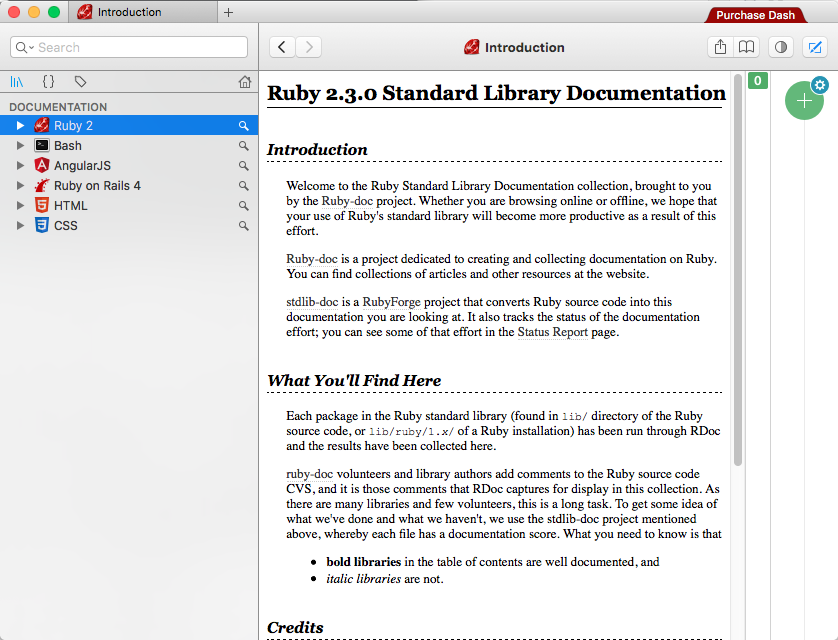Click the annotation compose icon in the toolbar
The width and height of the screenshot is (838, 640).
[x=814, y=47]
